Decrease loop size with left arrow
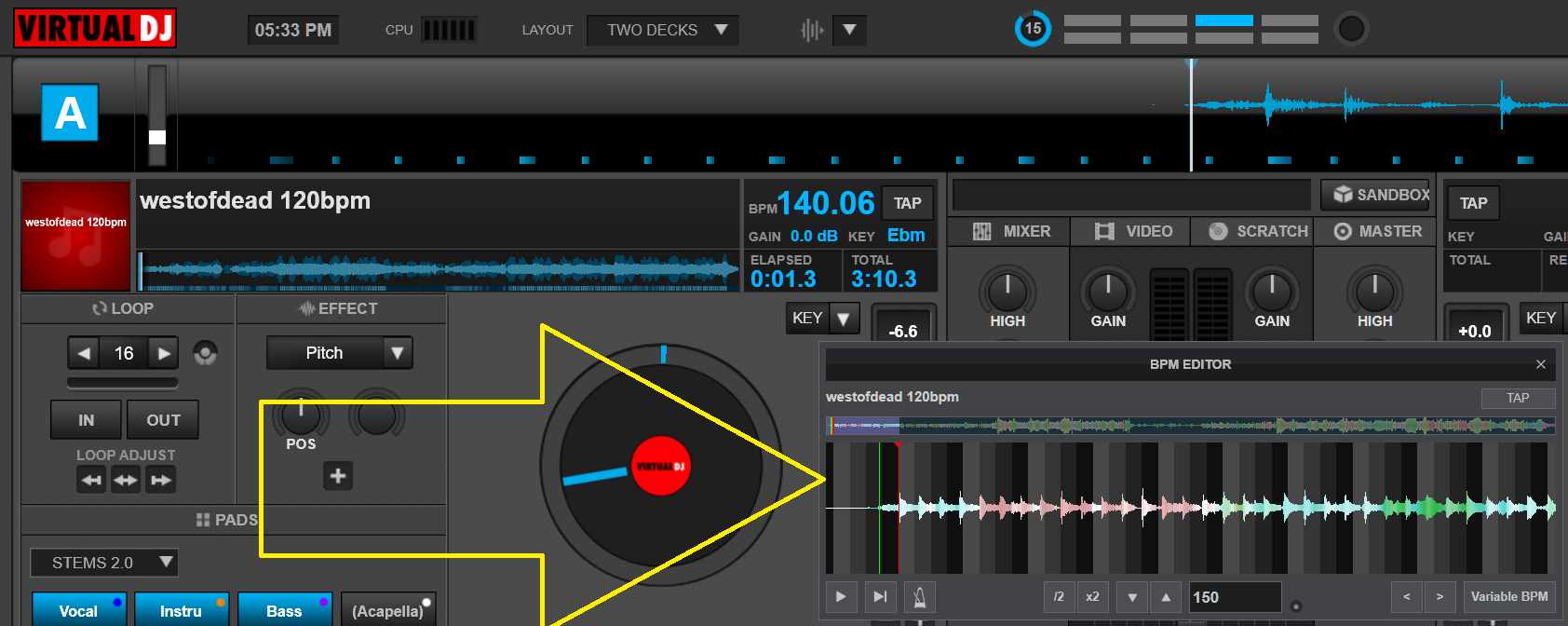The image size is (1568, 626). pyautogui.click(x=84, y=353)
